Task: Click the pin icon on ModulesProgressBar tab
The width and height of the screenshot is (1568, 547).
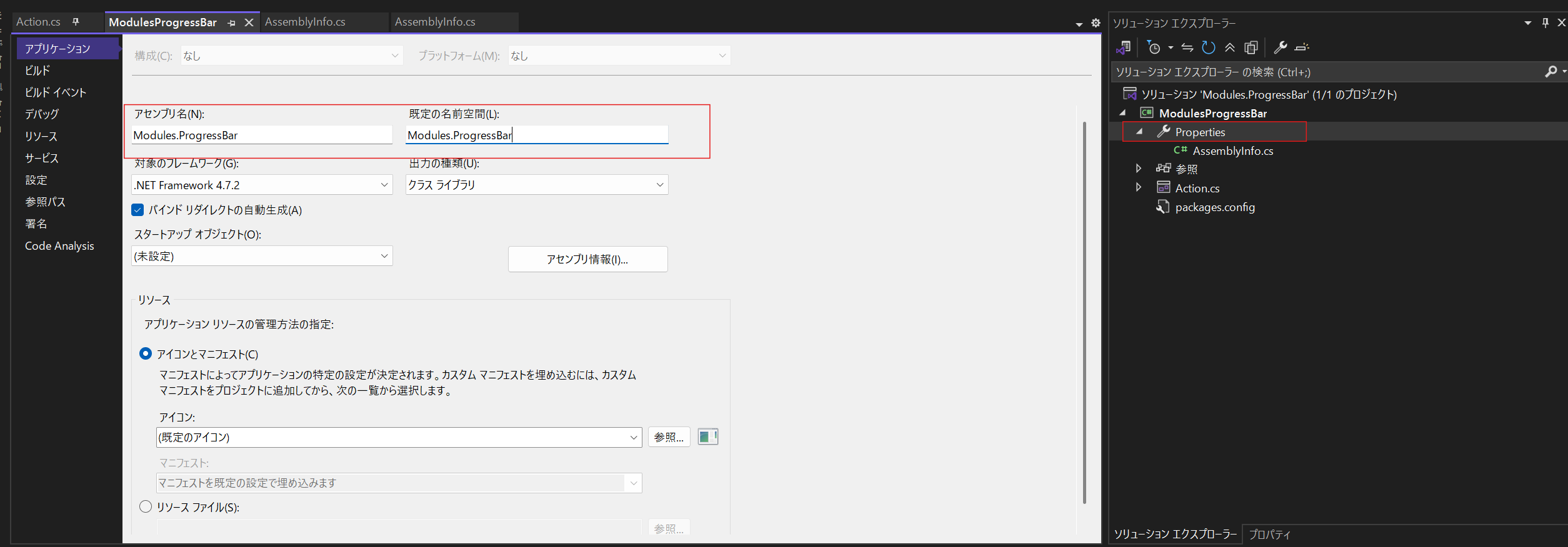Action: click(x=232, y=22)
